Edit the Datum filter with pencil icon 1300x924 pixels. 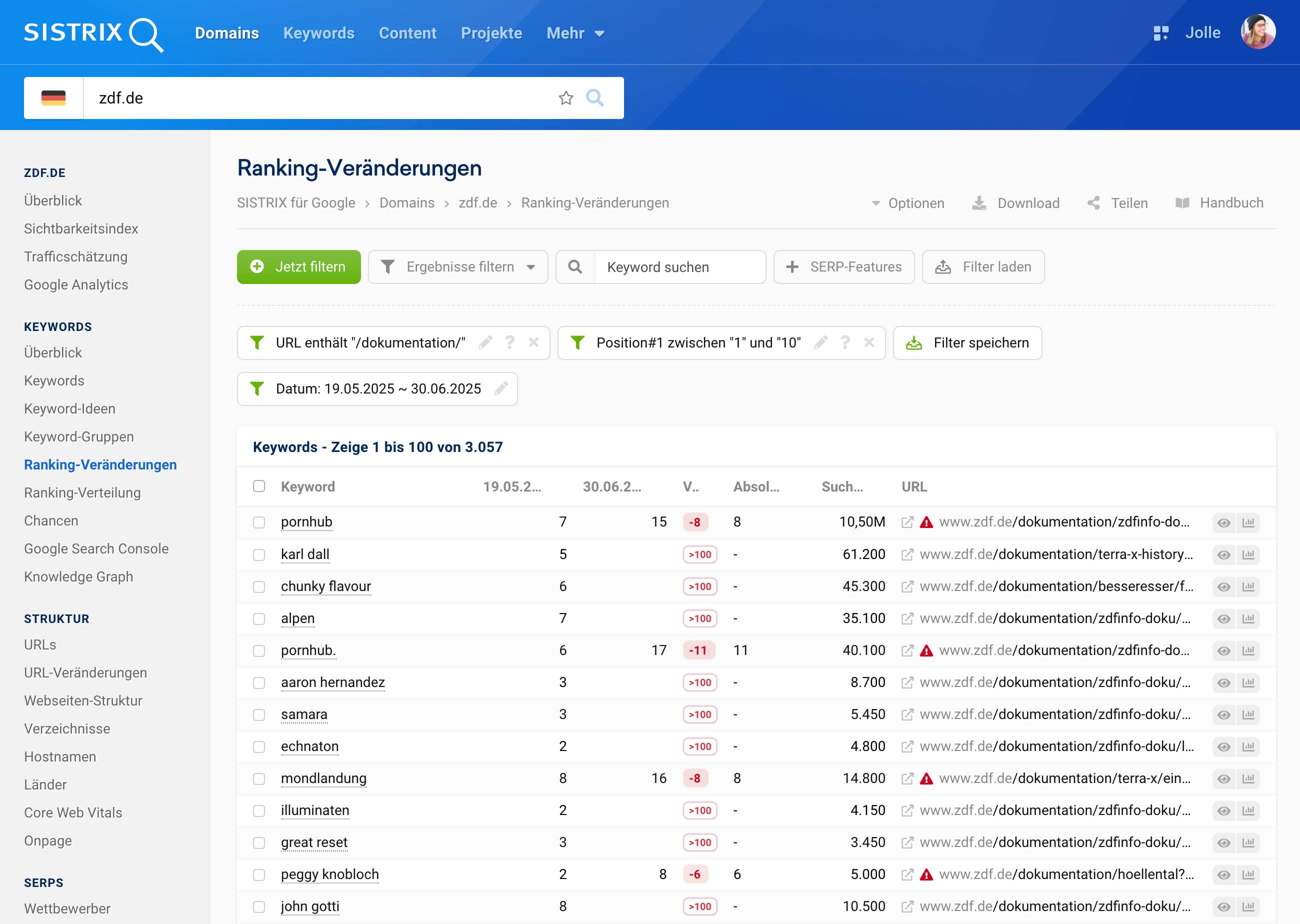pos(501,388)
